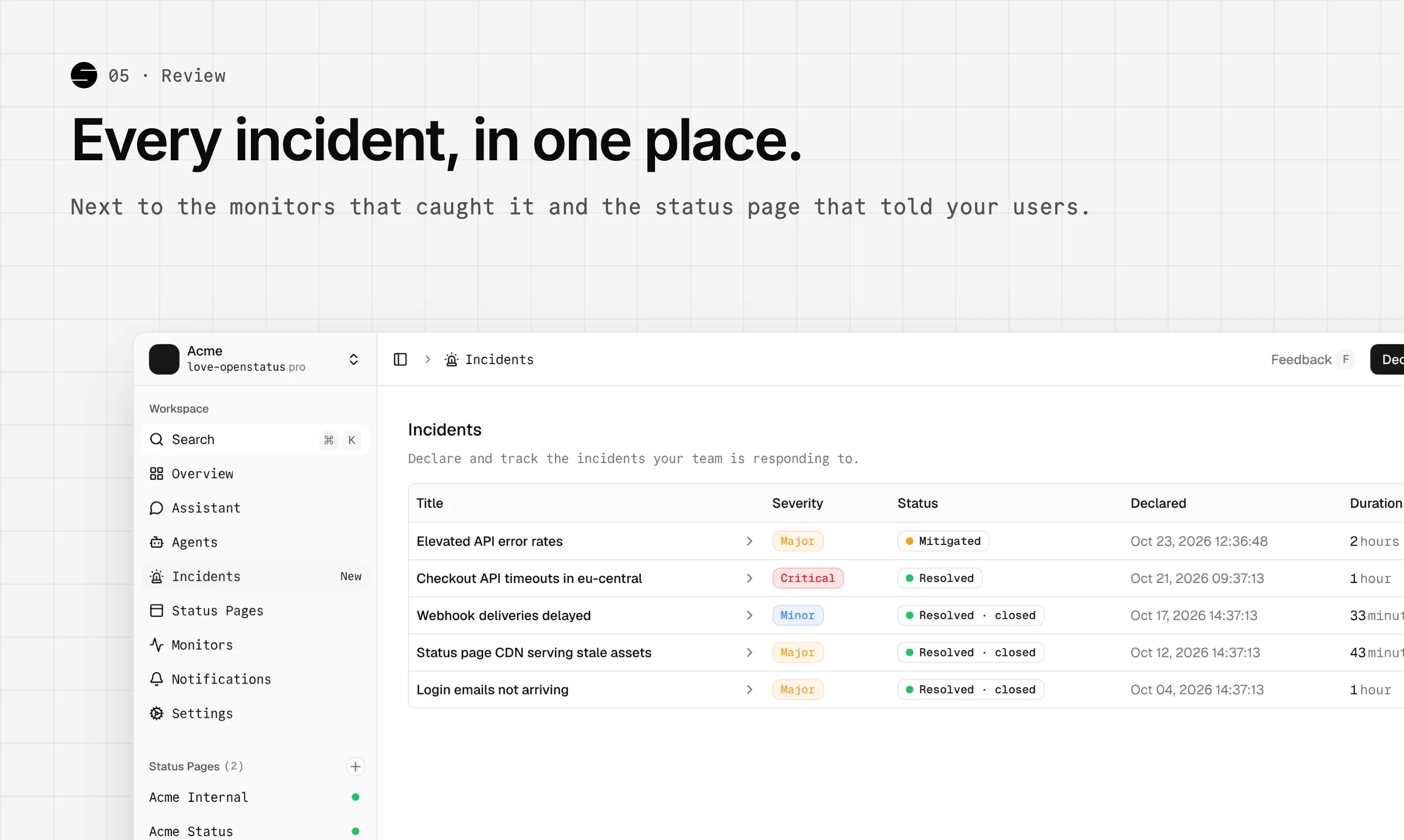
Task: Open Overview in the sidebar
Action: click(255, 474)
